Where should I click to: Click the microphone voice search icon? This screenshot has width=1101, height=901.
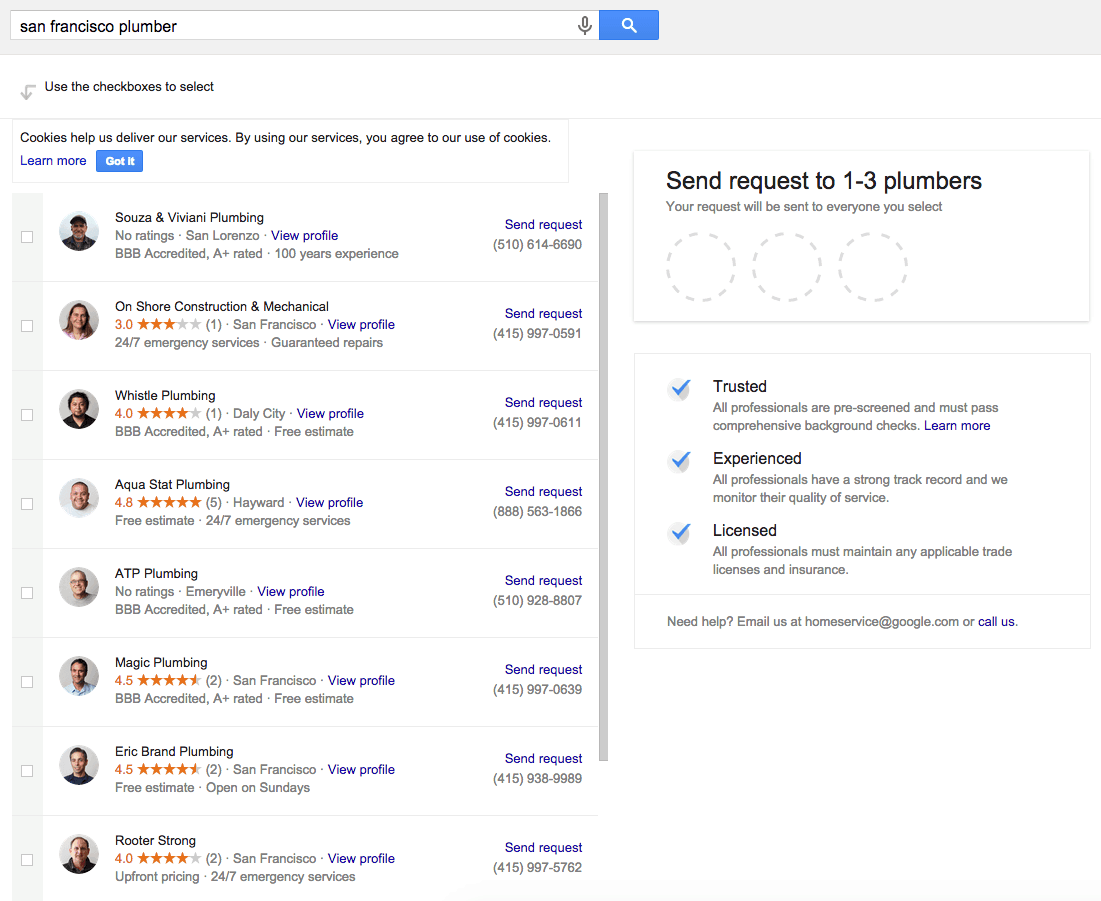[585, 26]
